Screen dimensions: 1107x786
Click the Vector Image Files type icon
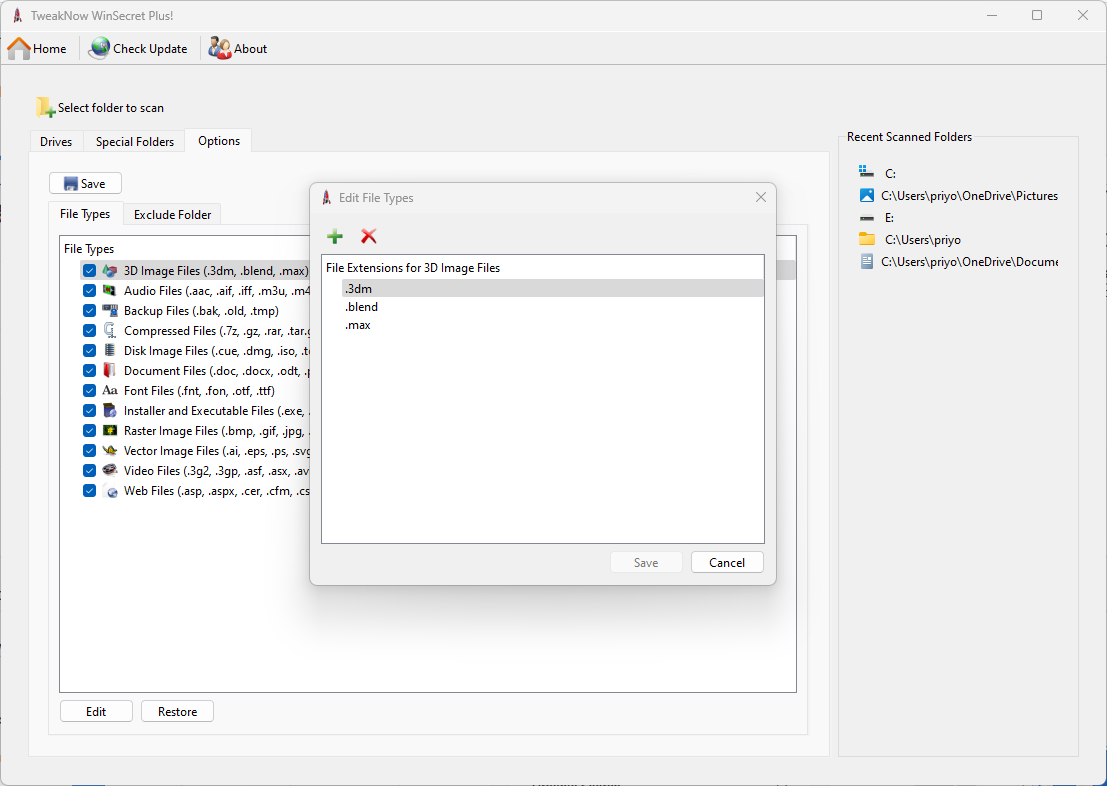(109, 451)
